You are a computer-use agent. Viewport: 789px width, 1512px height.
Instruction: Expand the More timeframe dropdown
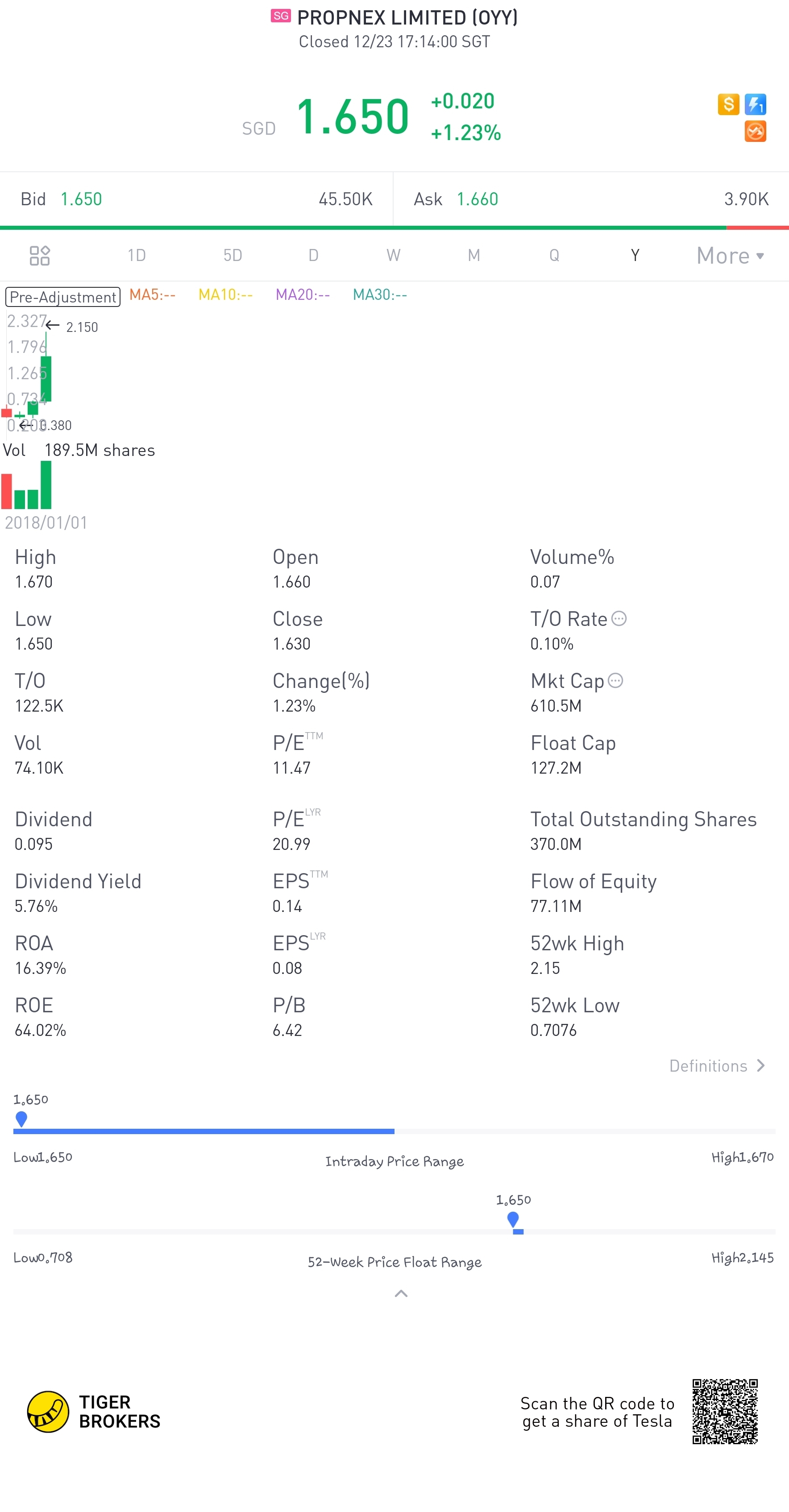point(730,255)
